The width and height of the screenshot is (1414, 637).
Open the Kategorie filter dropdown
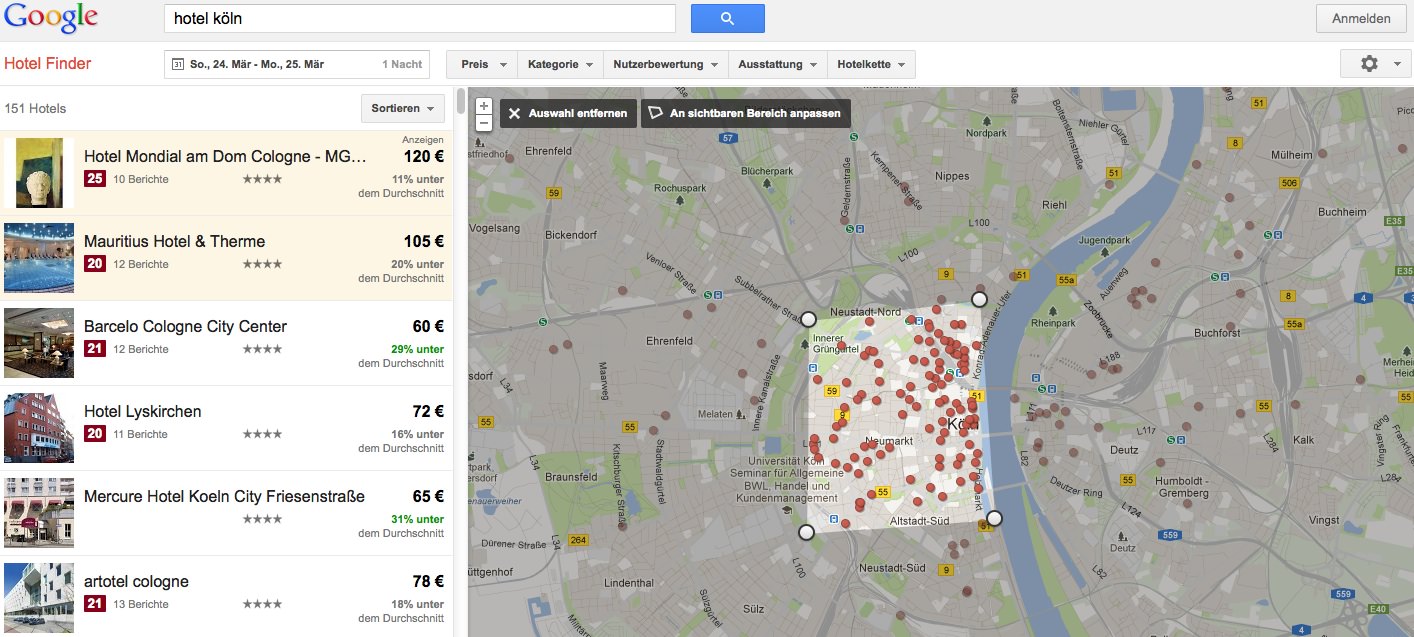(560, 64)
